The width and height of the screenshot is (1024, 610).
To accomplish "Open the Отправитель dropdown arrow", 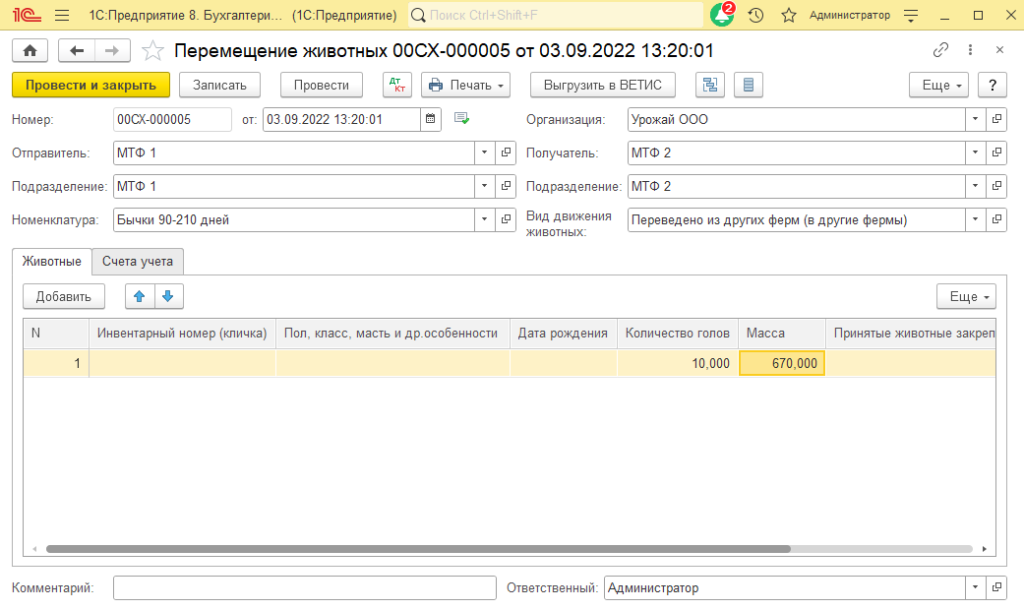I will tap(484, 153).
